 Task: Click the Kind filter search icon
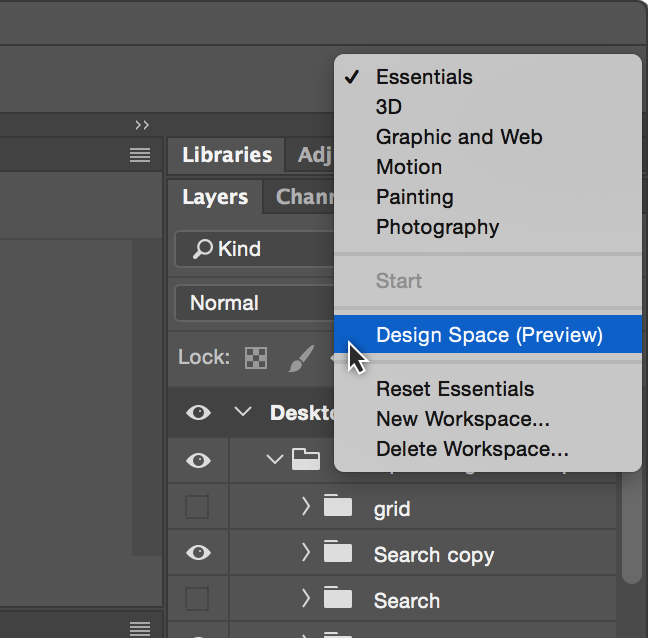[x=202, y=249]
